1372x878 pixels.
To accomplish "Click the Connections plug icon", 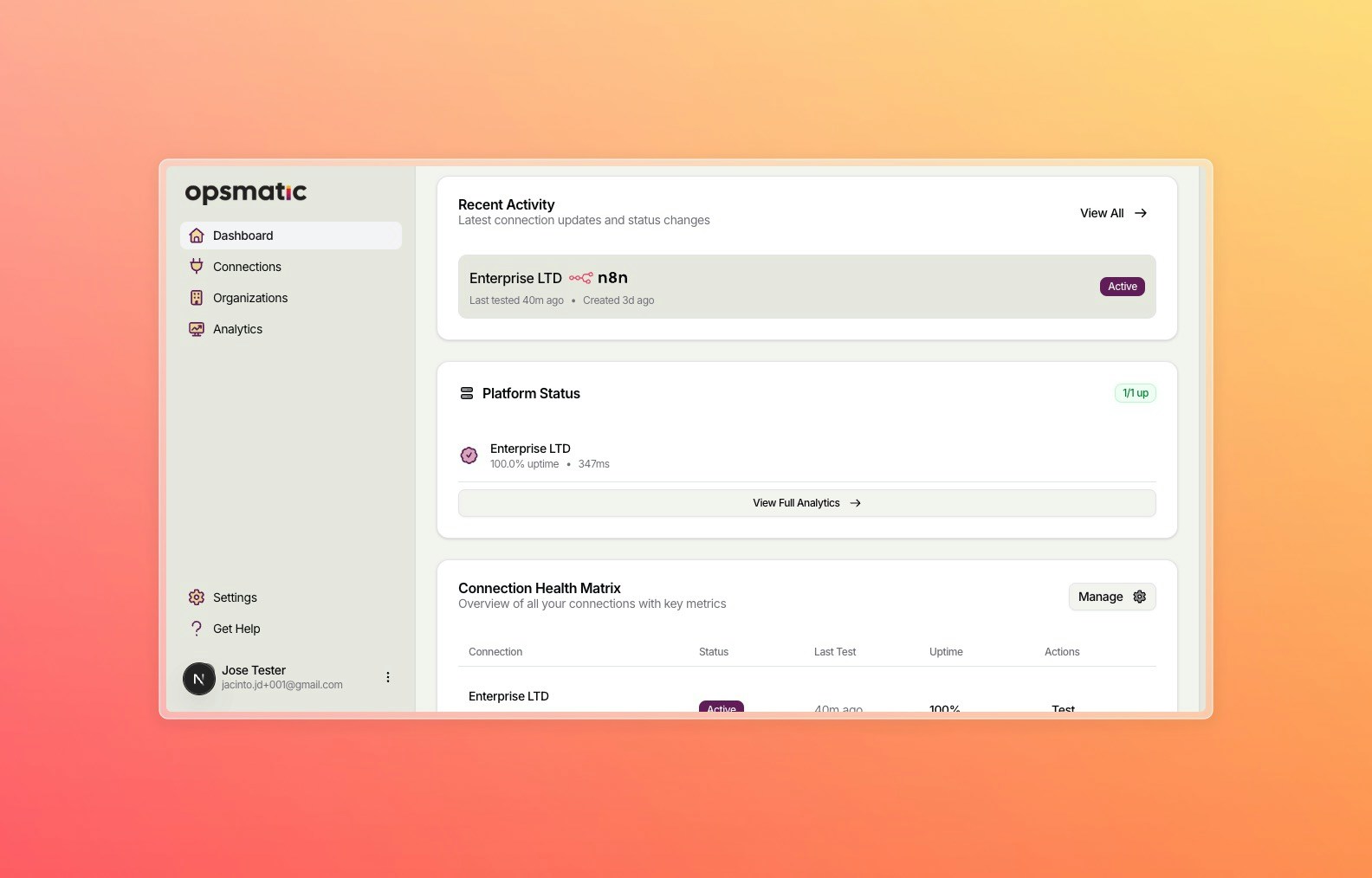I will tap(197, 267).
